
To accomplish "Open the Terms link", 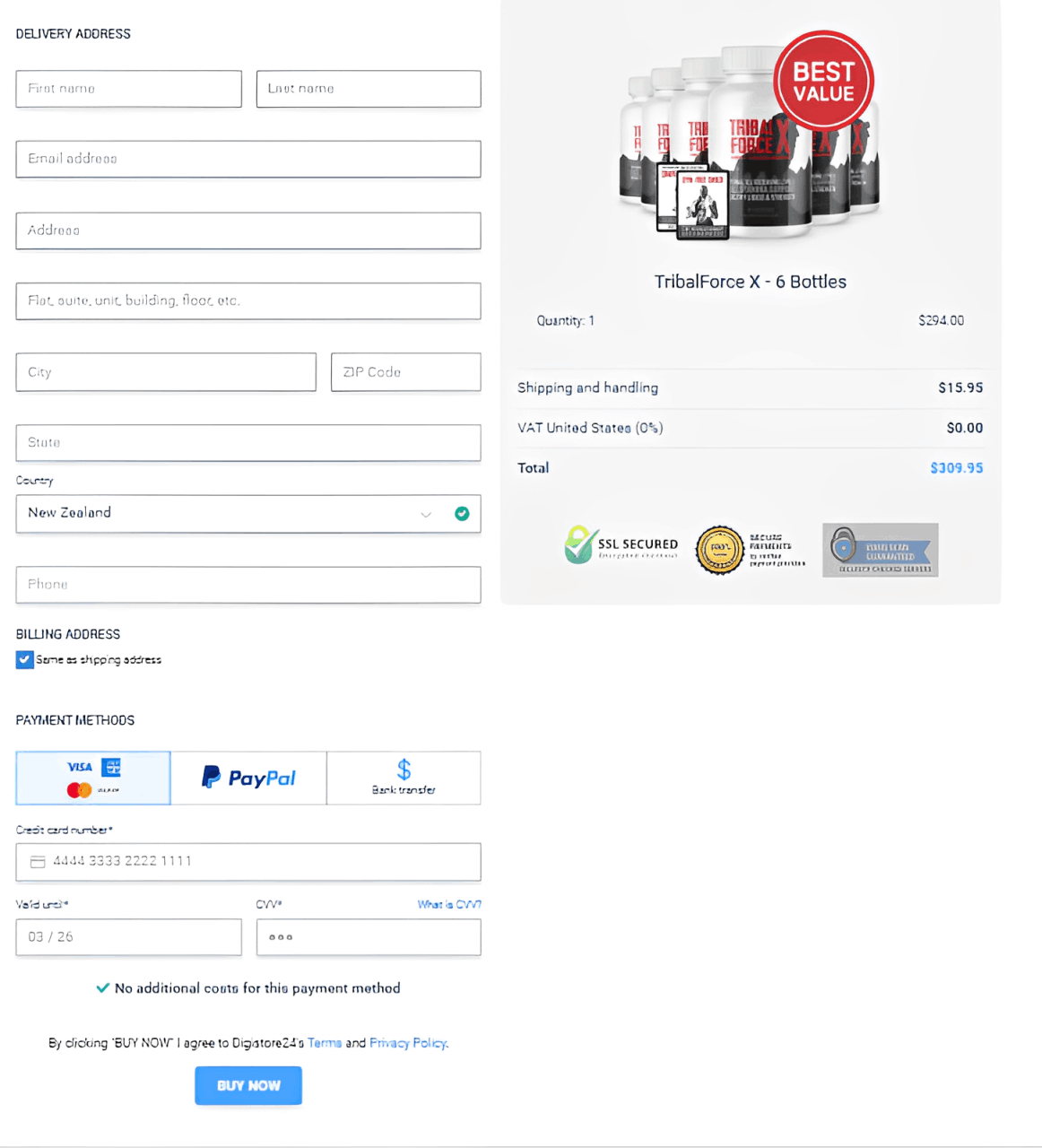I will 325,1043.
